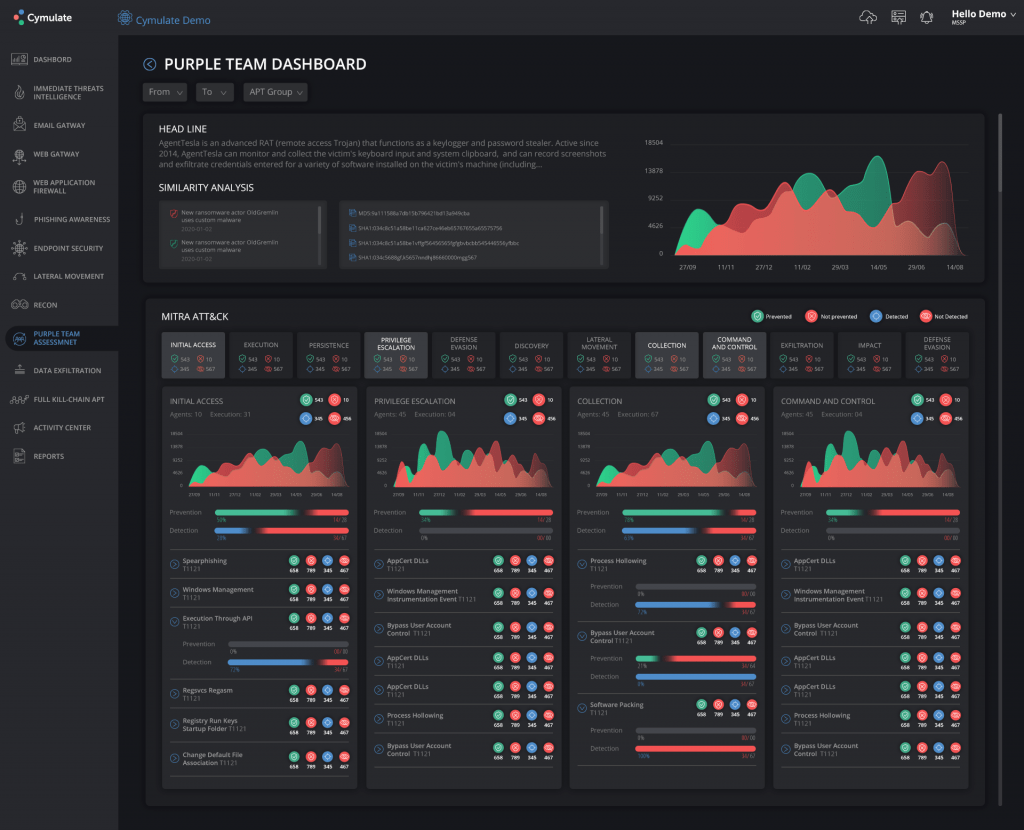Click the Collection Prevention progress bar

click(x=689, y=513)
